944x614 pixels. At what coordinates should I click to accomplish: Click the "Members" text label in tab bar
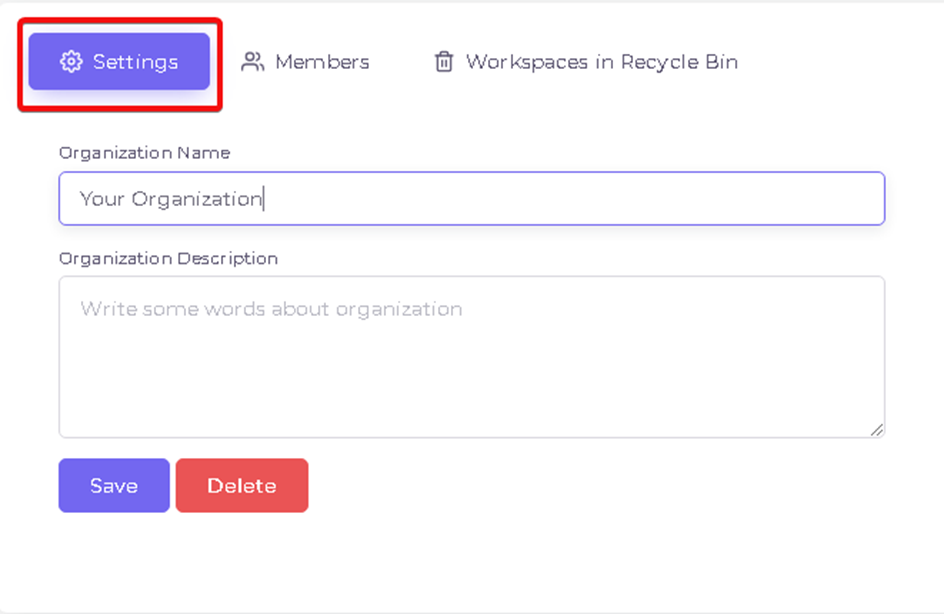click(322, 61)
